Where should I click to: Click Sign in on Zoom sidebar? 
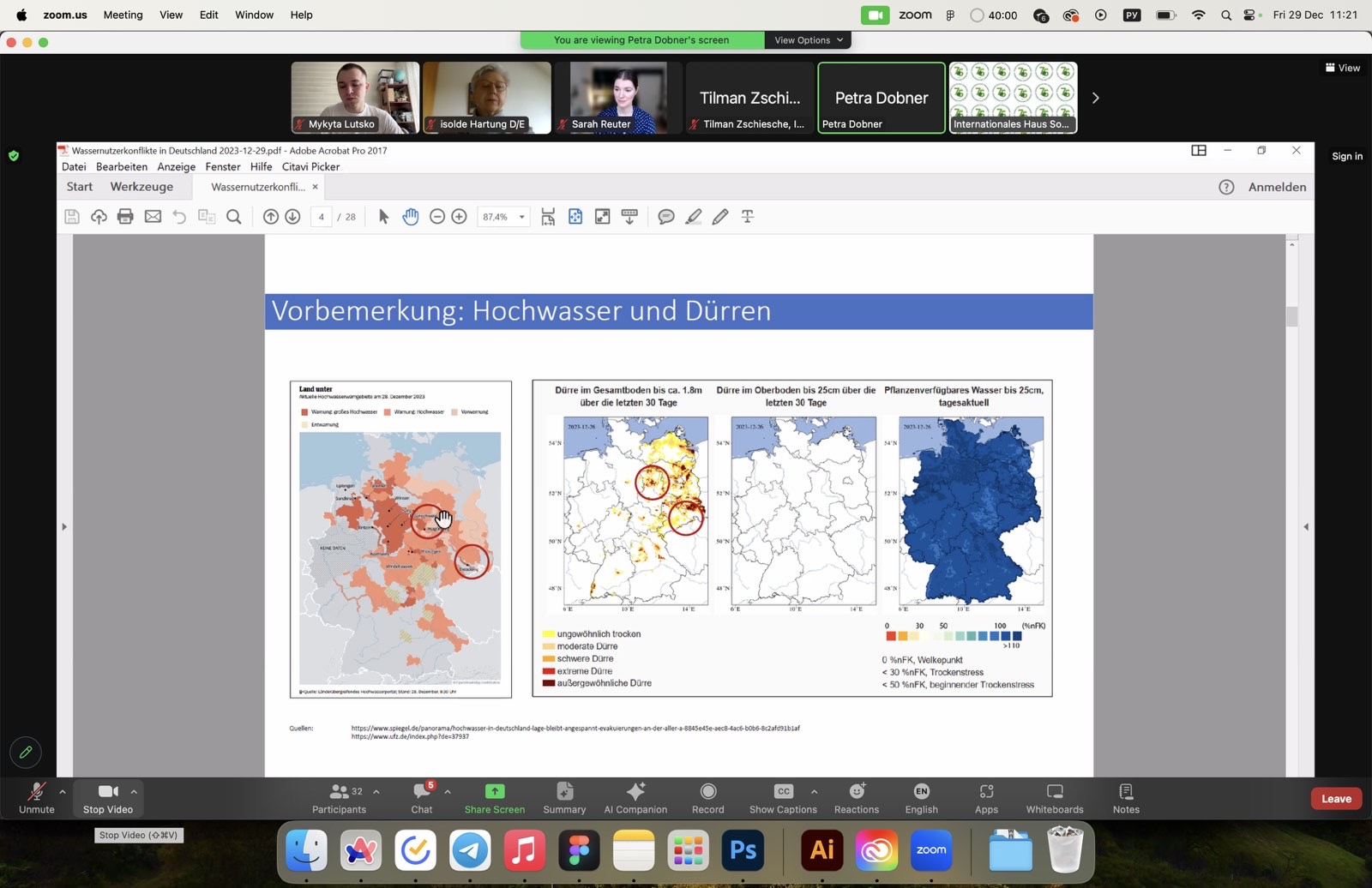click(1347, 156)
